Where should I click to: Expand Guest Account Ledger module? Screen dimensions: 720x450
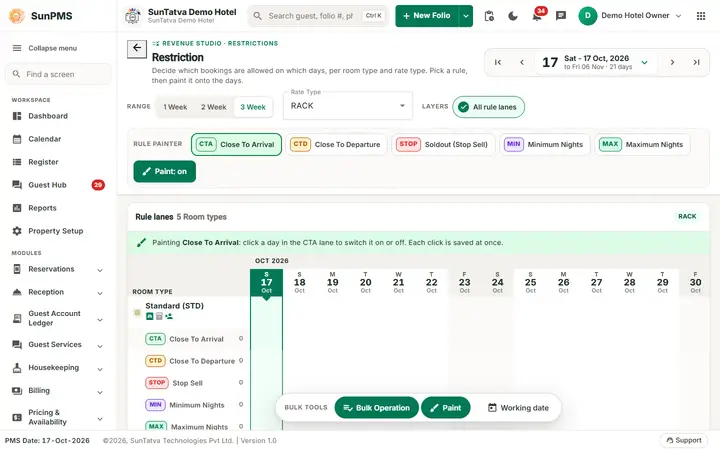[x=57, y=319]
